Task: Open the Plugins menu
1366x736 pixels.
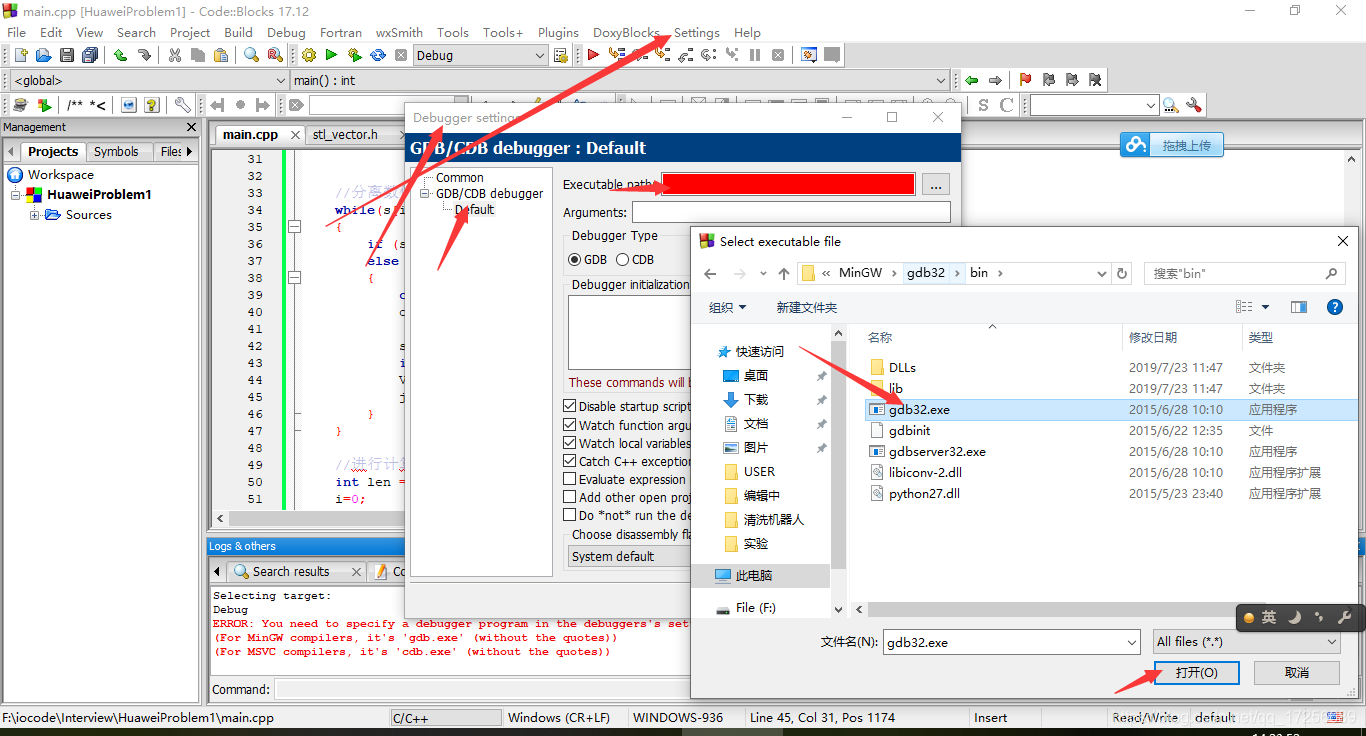Action: [x=558, y=32]
